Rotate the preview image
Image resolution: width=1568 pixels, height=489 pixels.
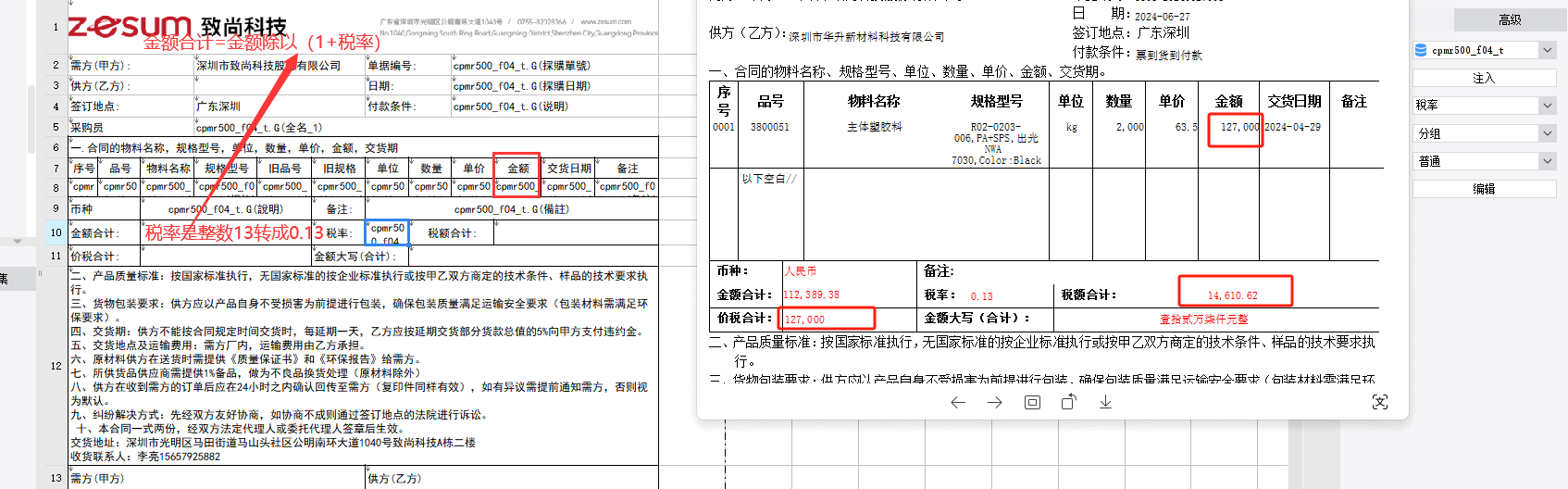pos(1068,402)
